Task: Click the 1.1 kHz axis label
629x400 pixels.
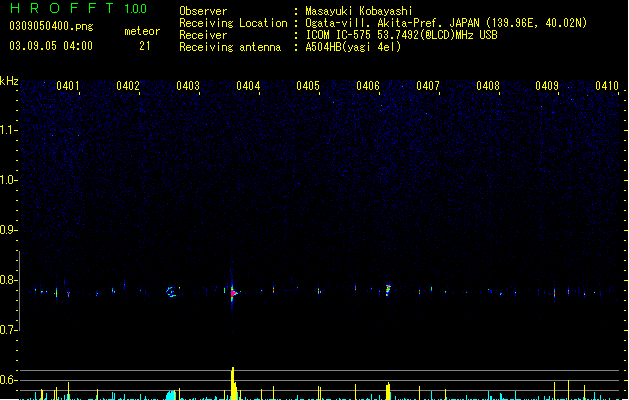Action: tap(8, 130)
